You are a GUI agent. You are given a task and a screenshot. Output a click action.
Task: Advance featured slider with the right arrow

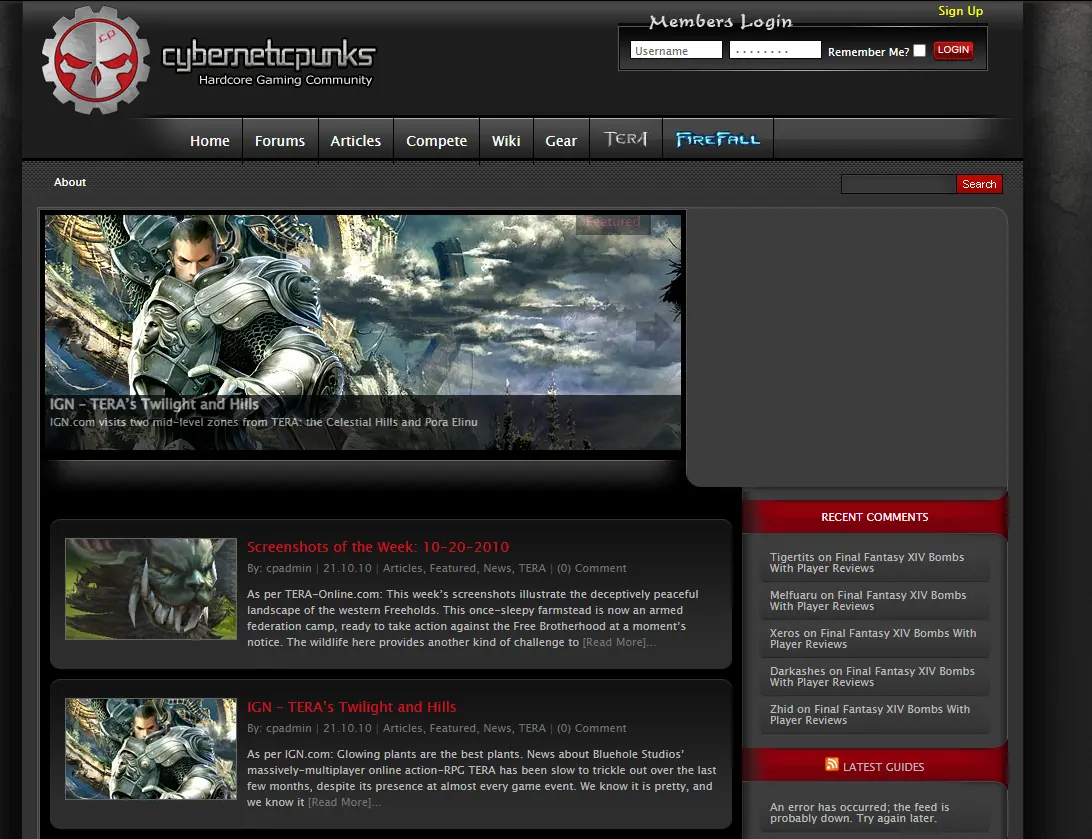(x=655, y=331)
